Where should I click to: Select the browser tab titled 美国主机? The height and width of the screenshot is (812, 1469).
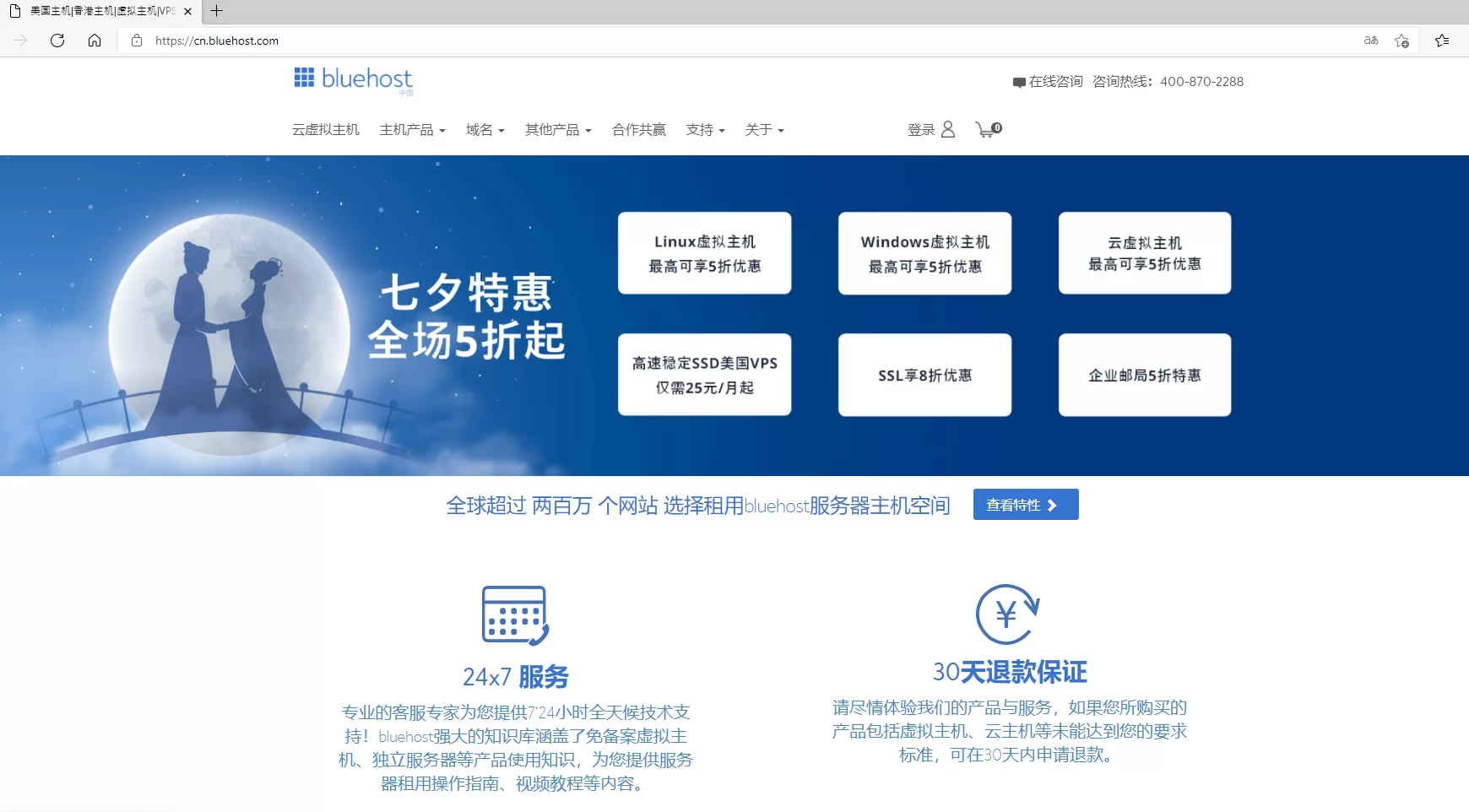tap(101, 11)
